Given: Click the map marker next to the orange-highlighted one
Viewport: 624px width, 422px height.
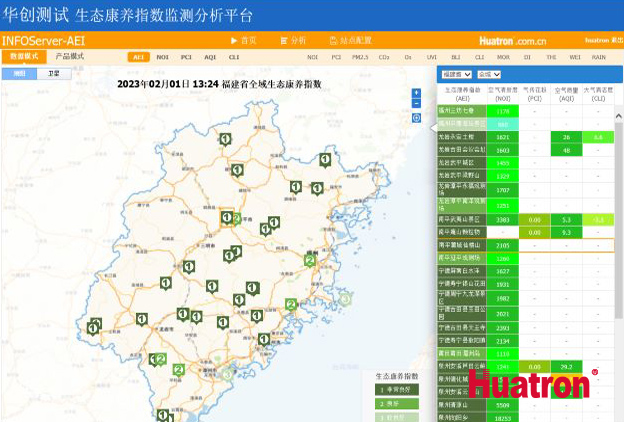Looking at the screenshot, I should 237,219.
